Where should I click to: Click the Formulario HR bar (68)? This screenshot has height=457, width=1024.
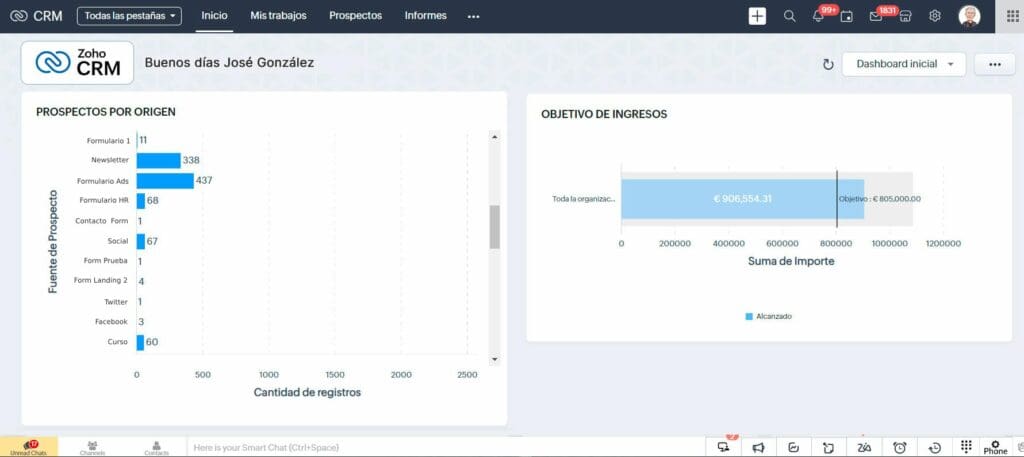(140, 201)
